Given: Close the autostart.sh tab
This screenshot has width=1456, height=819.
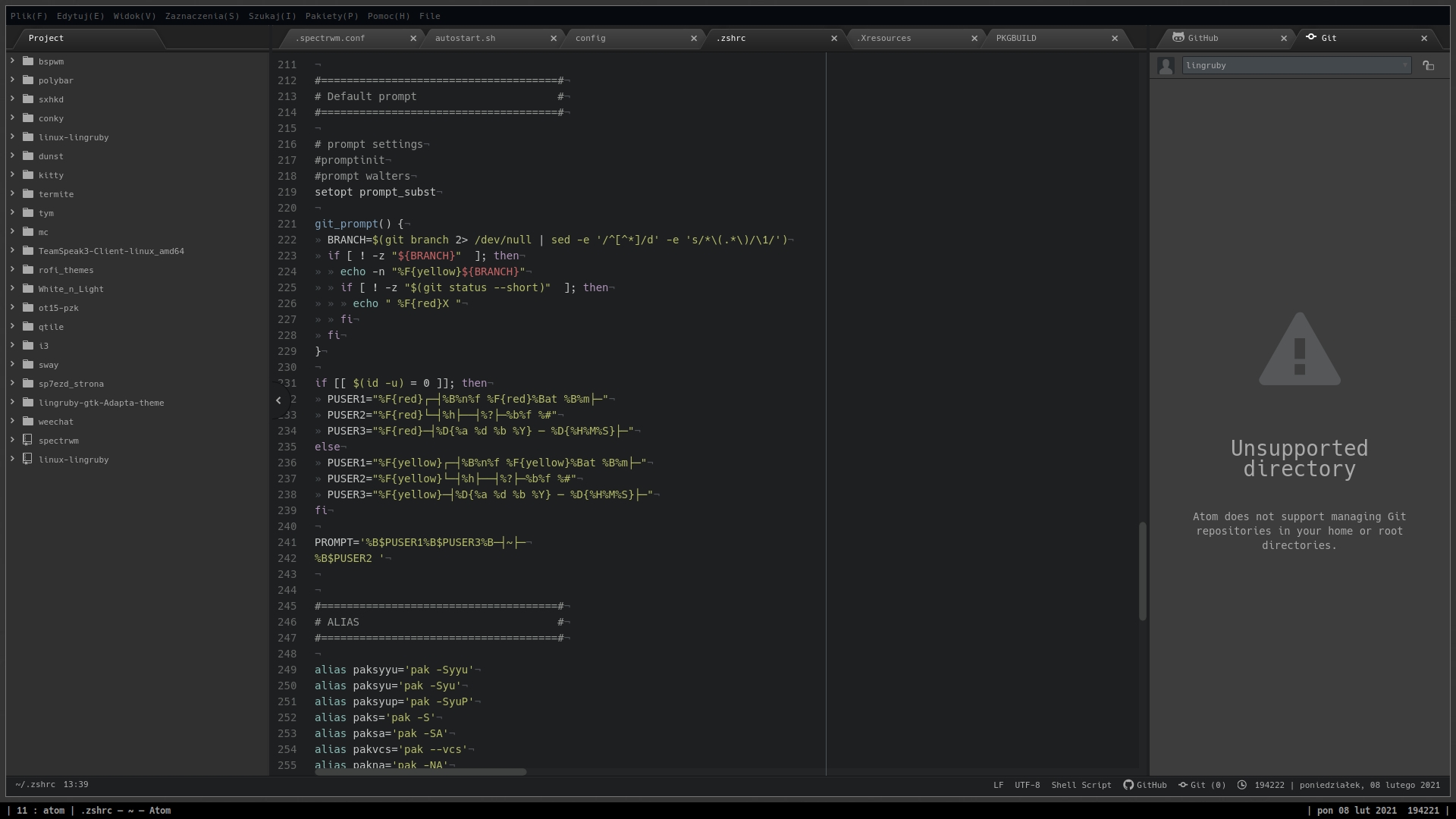Looking at the screenshot, I should click(554, 38).
